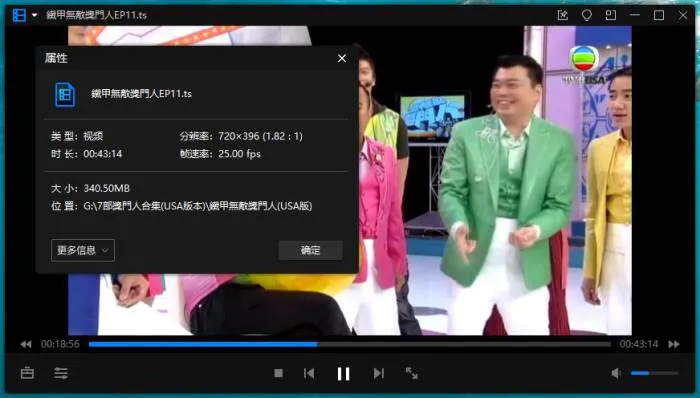Open the toolbox icon in the bottom bar
This screenshot has width=700, height=398.
tap(27, 373)
